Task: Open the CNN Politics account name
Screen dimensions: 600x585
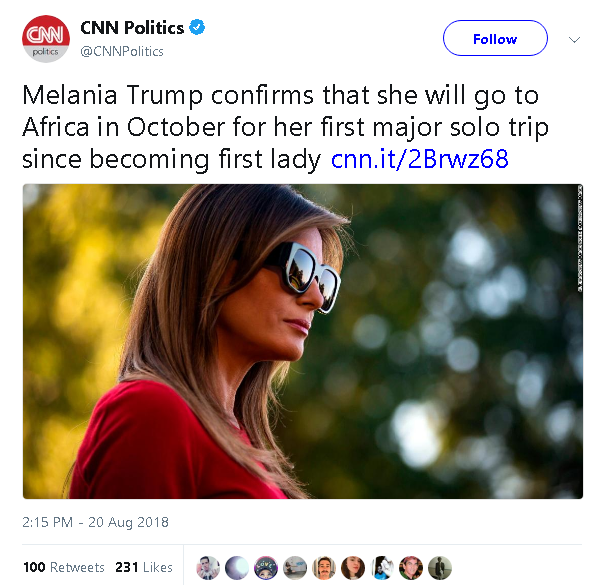Action: pos(133,28)
